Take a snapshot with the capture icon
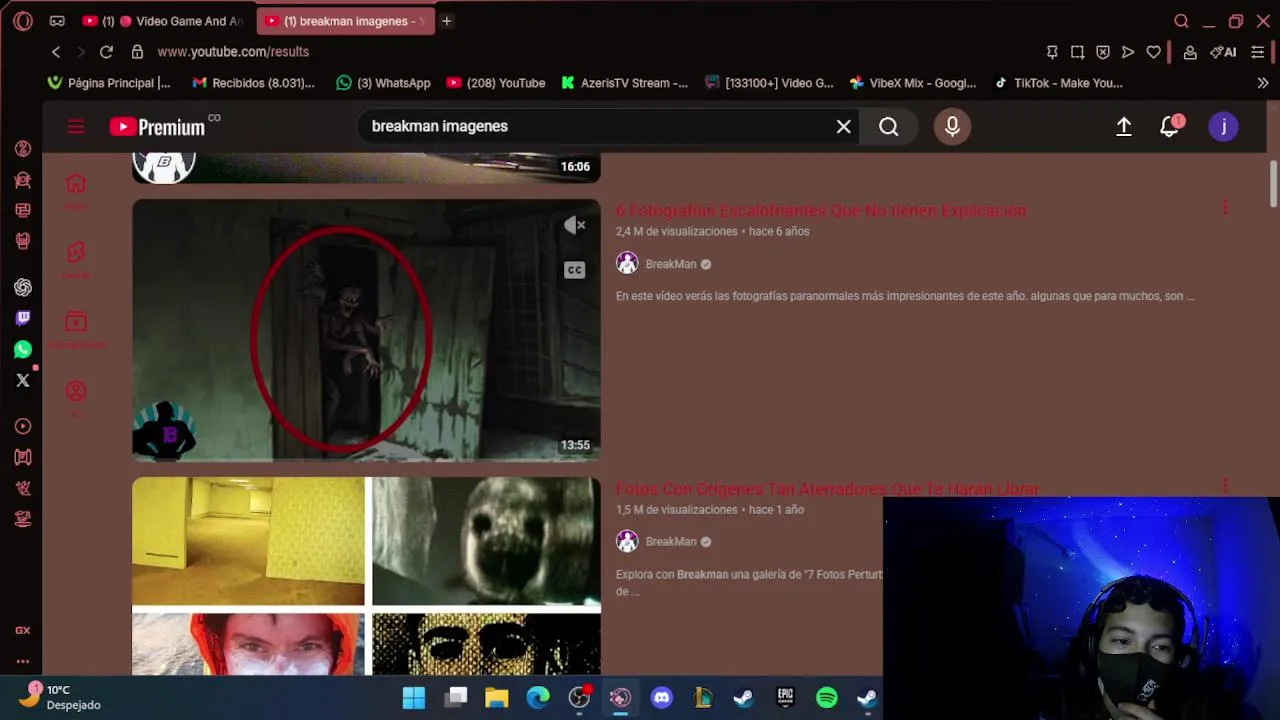The image size is (1280, 720). (1077, 52)
